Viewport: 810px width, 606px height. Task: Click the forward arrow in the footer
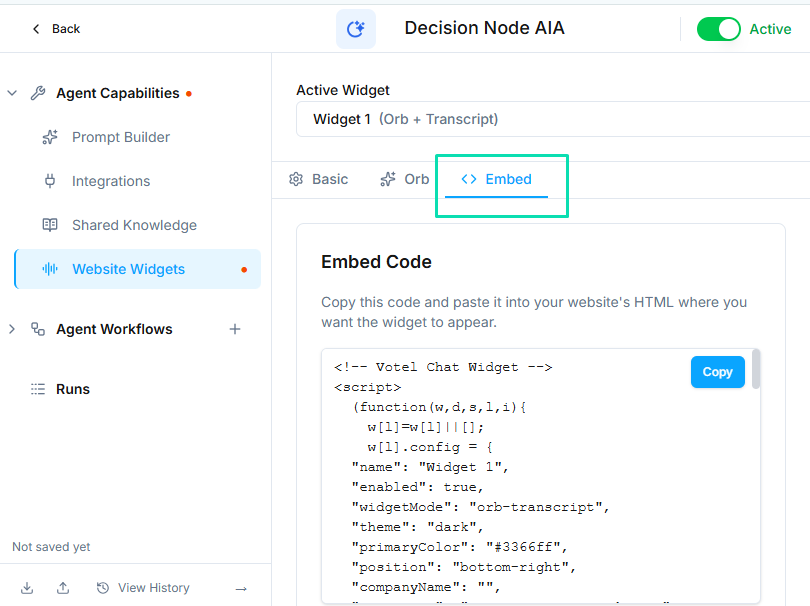pyautogui.click(x=240, y=590)
